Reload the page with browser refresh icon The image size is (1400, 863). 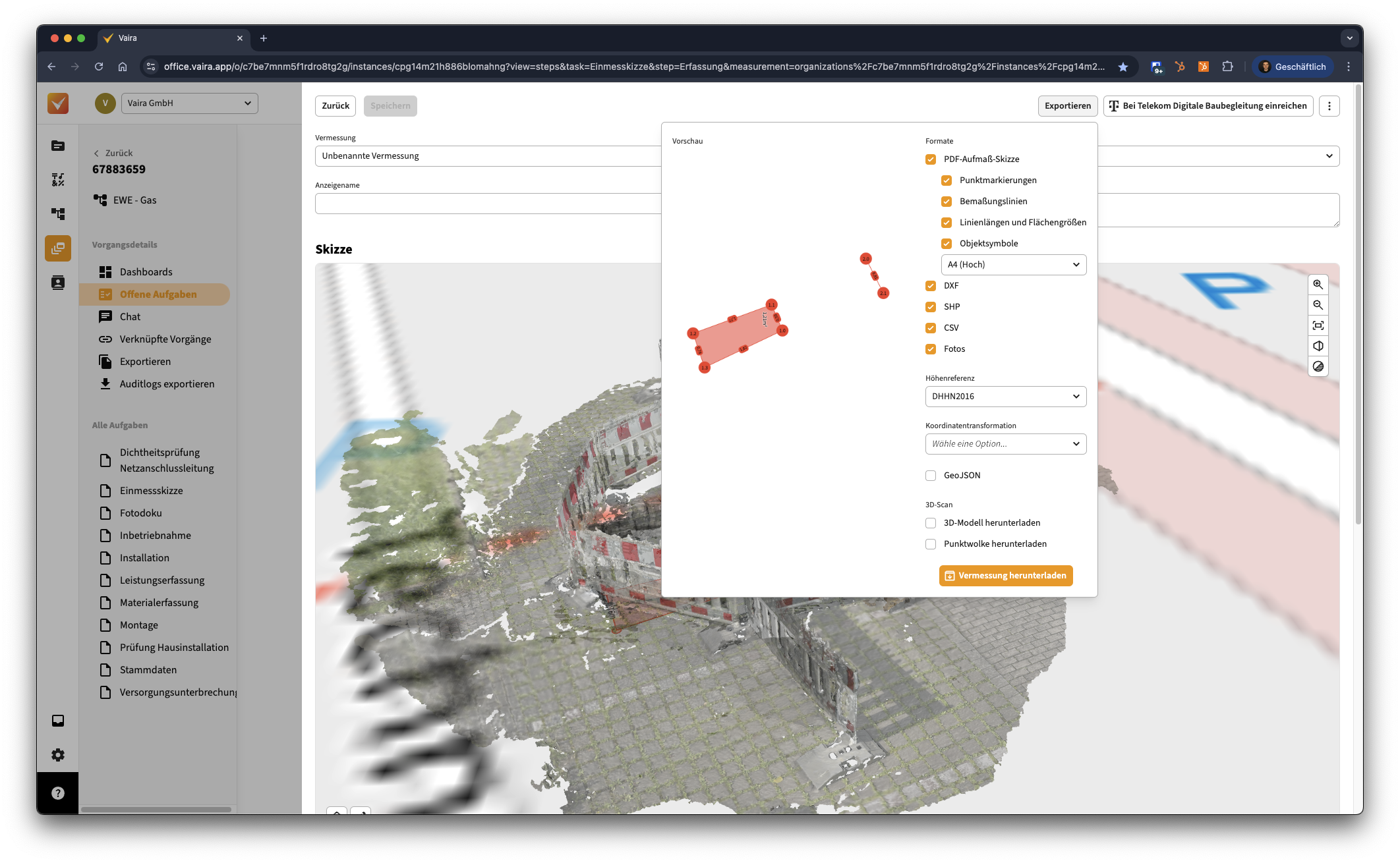(99, 67)
